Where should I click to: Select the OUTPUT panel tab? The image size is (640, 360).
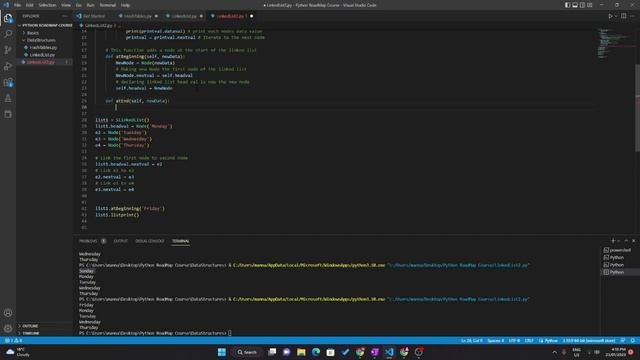pyautogui.click(x=120, y=241)
